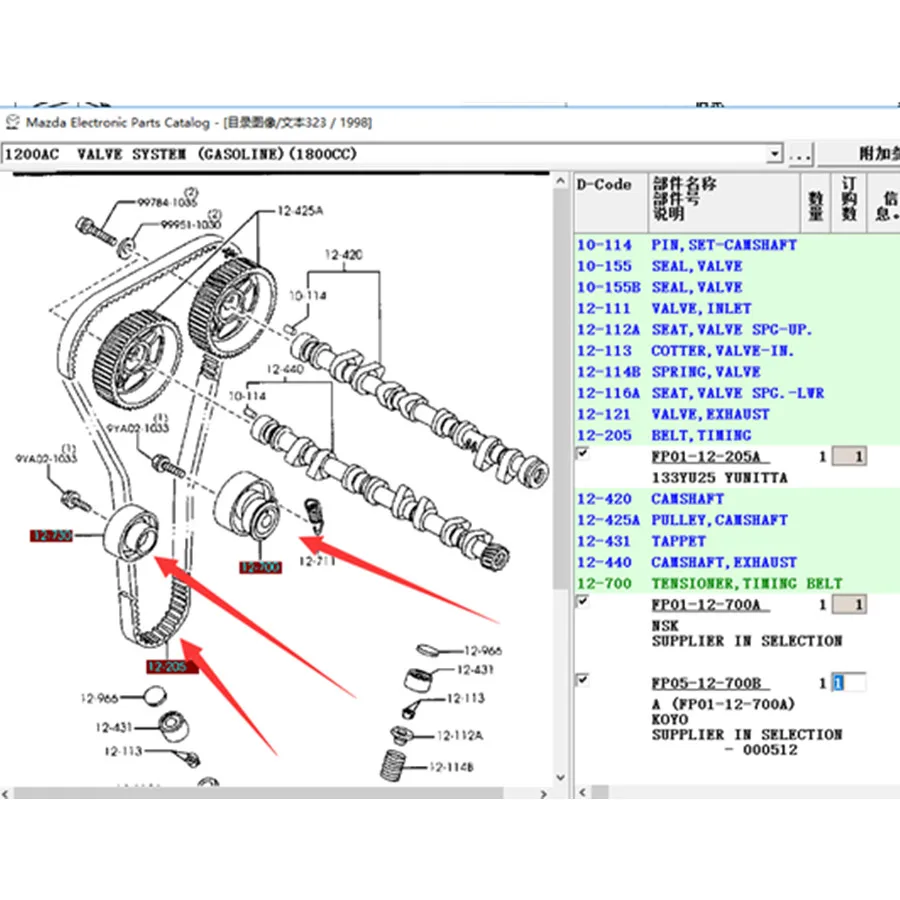
Task: Click the ellipsis browse button
Action: tap(800, 155)
